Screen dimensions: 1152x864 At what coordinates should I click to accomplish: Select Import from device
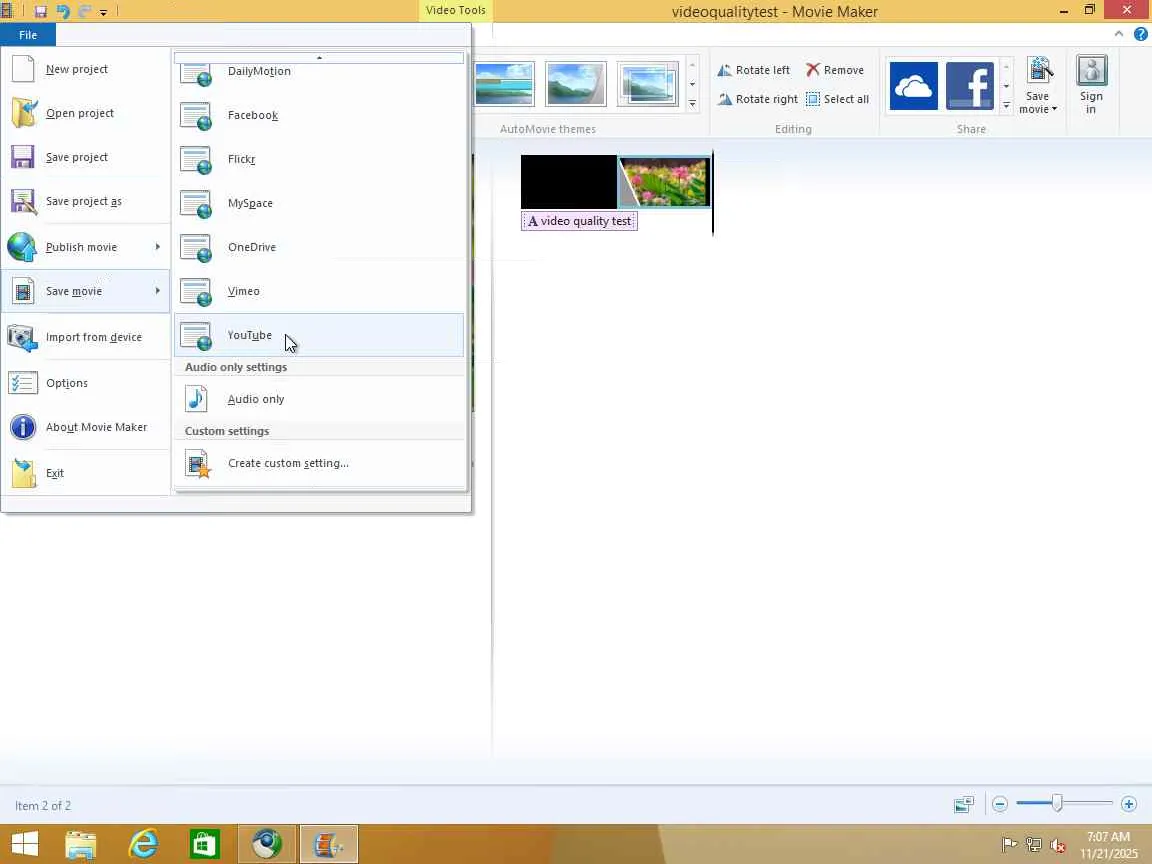tap(85, 337)
